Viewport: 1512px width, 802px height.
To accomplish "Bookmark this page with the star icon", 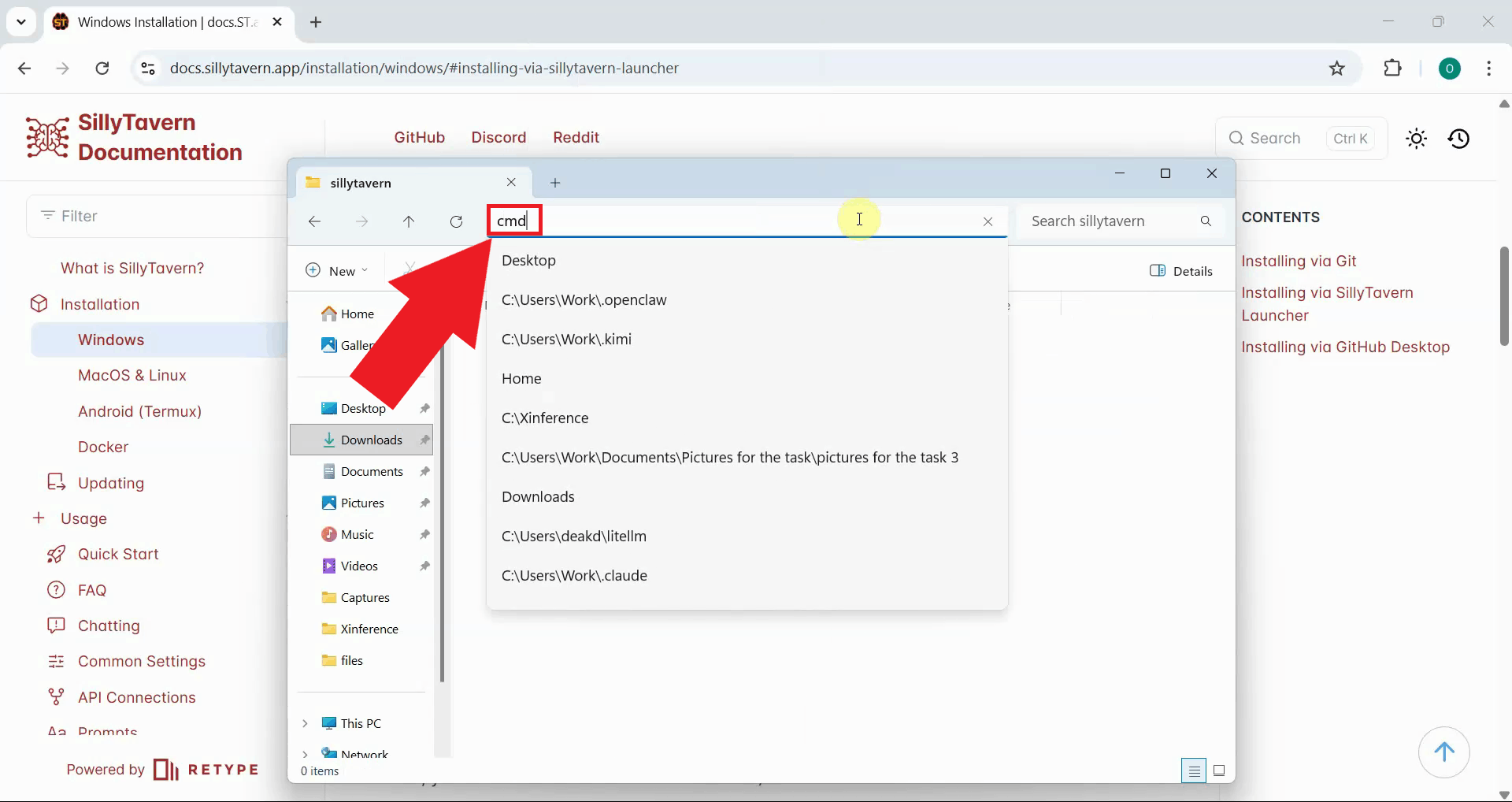I will point(1337,69).
